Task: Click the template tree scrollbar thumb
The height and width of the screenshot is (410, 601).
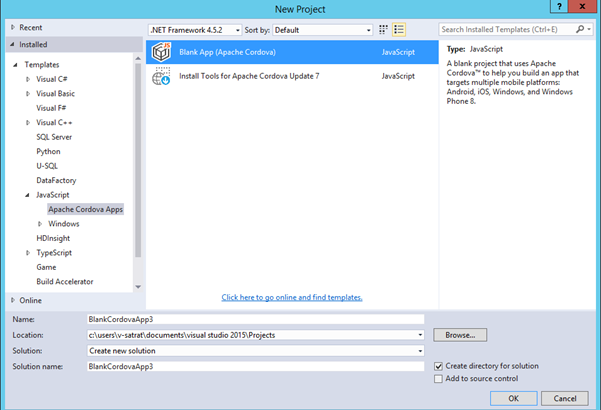Action: click(x=138, y=160)
